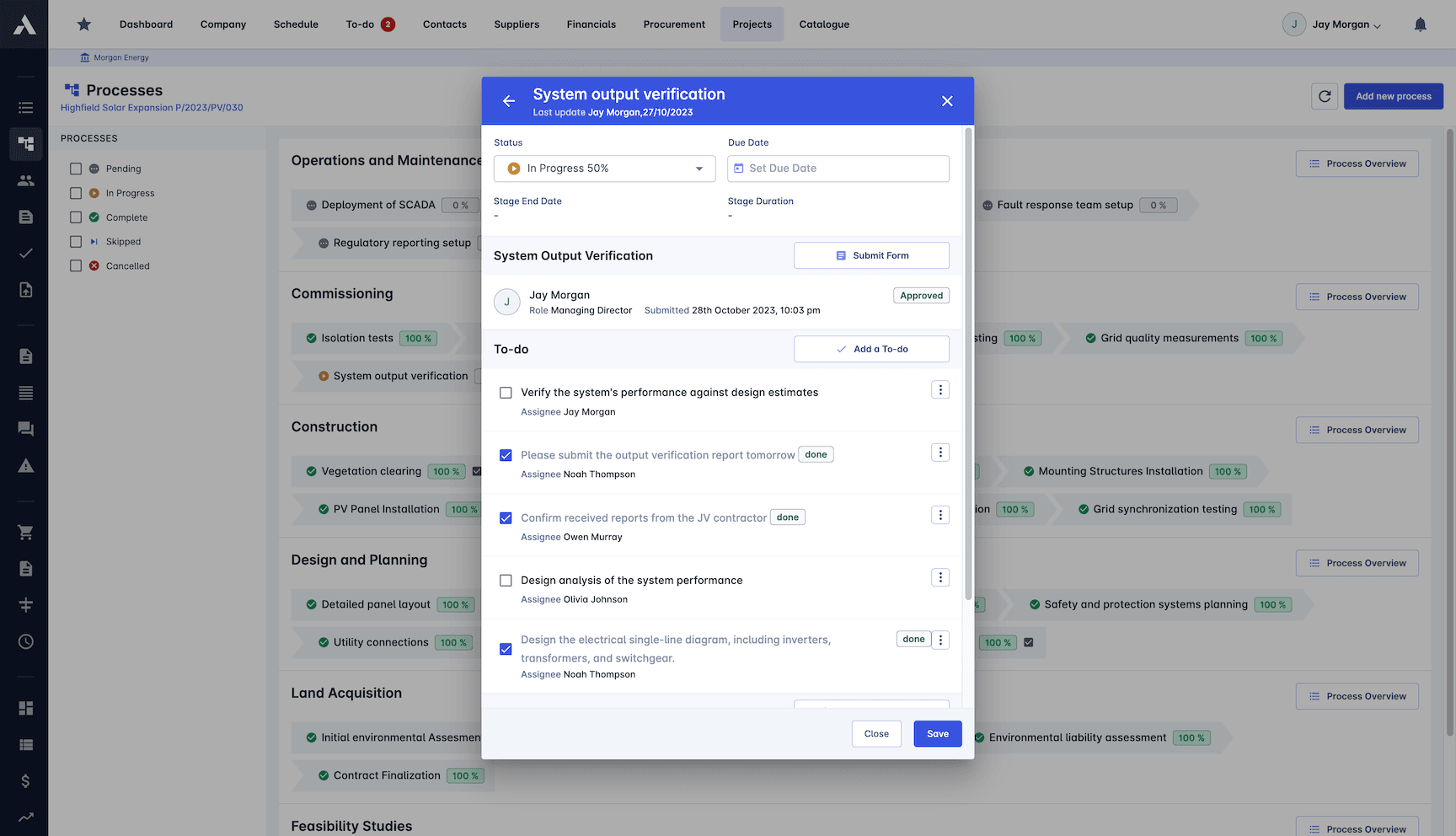Open the notifications bell
Viewport: 1456px width, 836px height.
(x=1420, y=24)
